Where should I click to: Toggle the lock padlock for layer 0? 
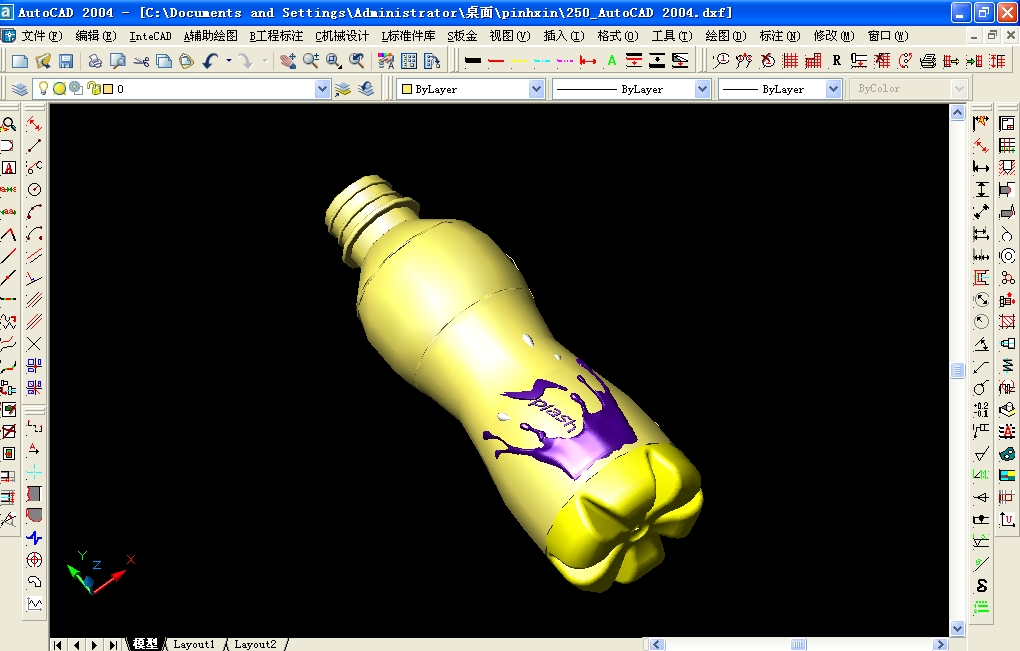point(93,88)
